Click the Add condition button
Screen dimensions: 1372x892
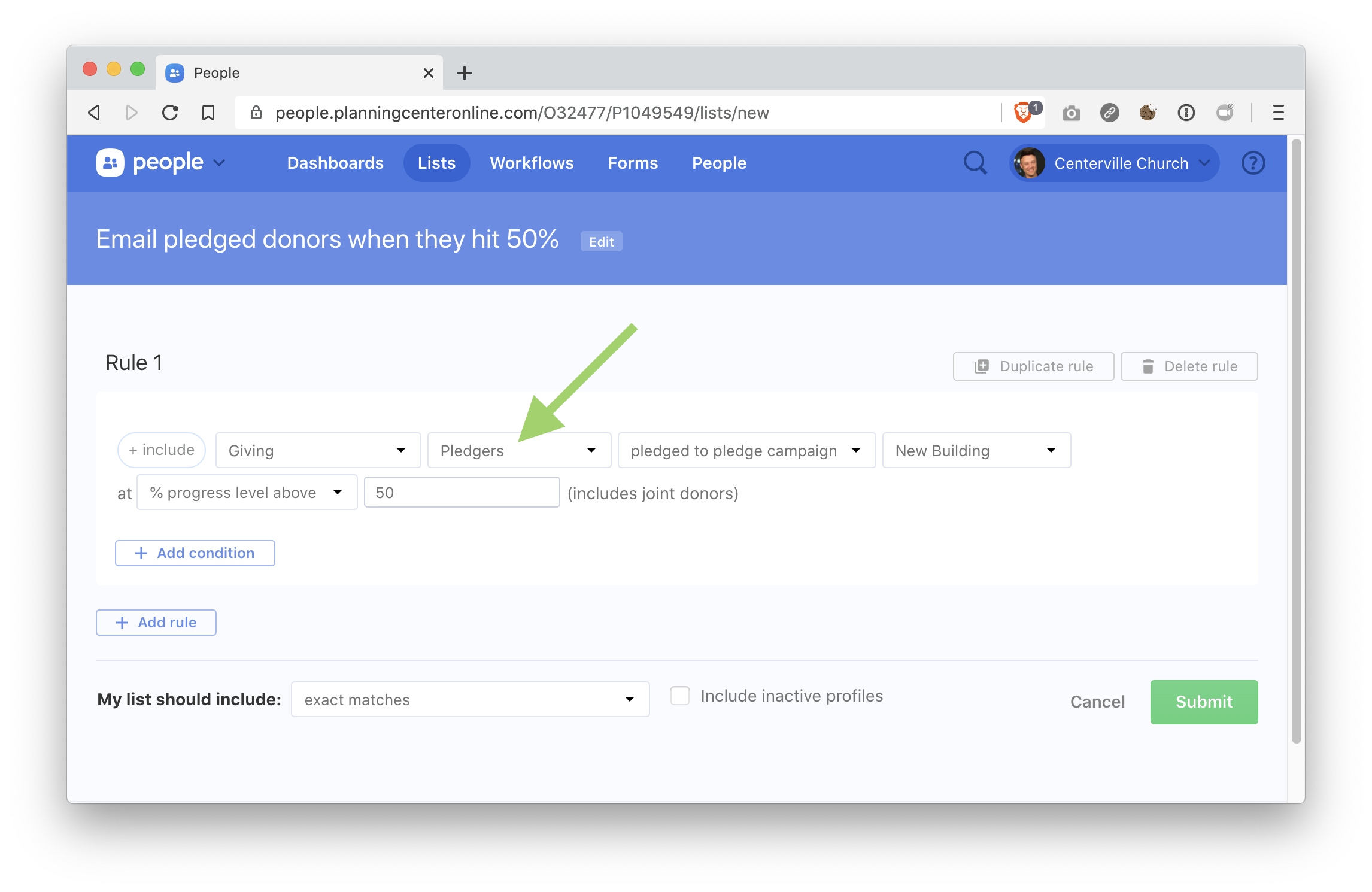[195, 553]
